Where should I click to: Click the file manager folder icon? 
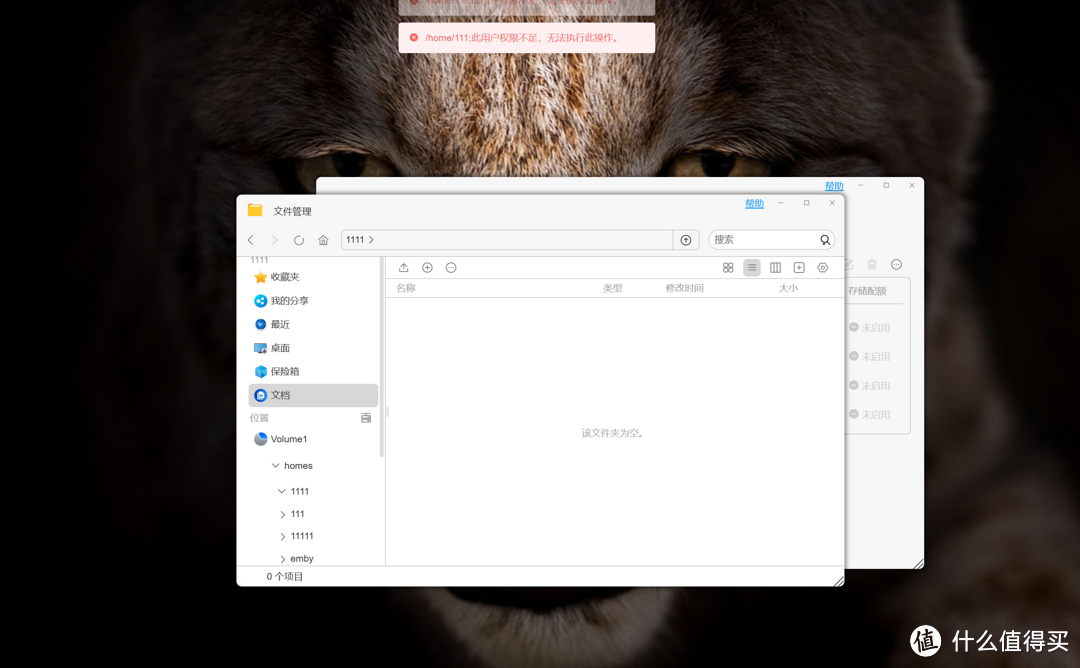(x=255, y=210)
